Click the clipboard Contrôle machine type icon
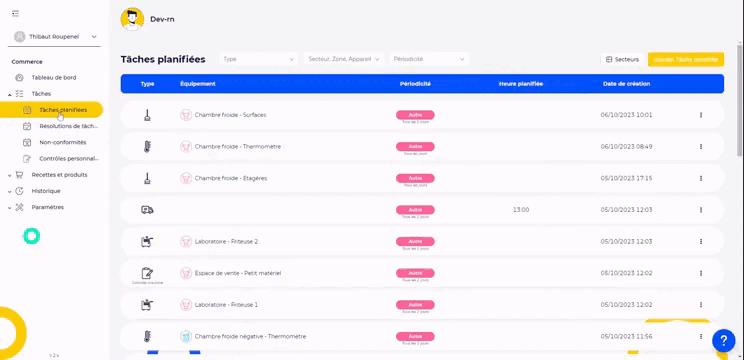 click(x=147, y=273)
